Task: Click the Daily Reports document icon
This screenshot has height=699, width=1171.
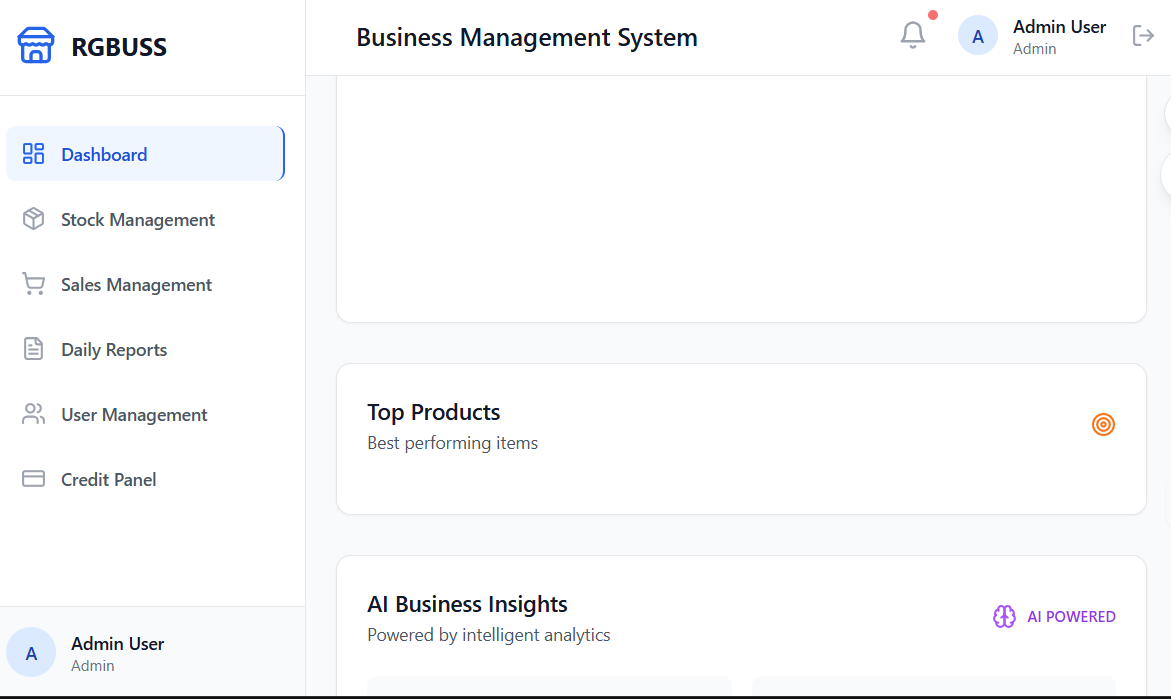Action: [34, 349]
